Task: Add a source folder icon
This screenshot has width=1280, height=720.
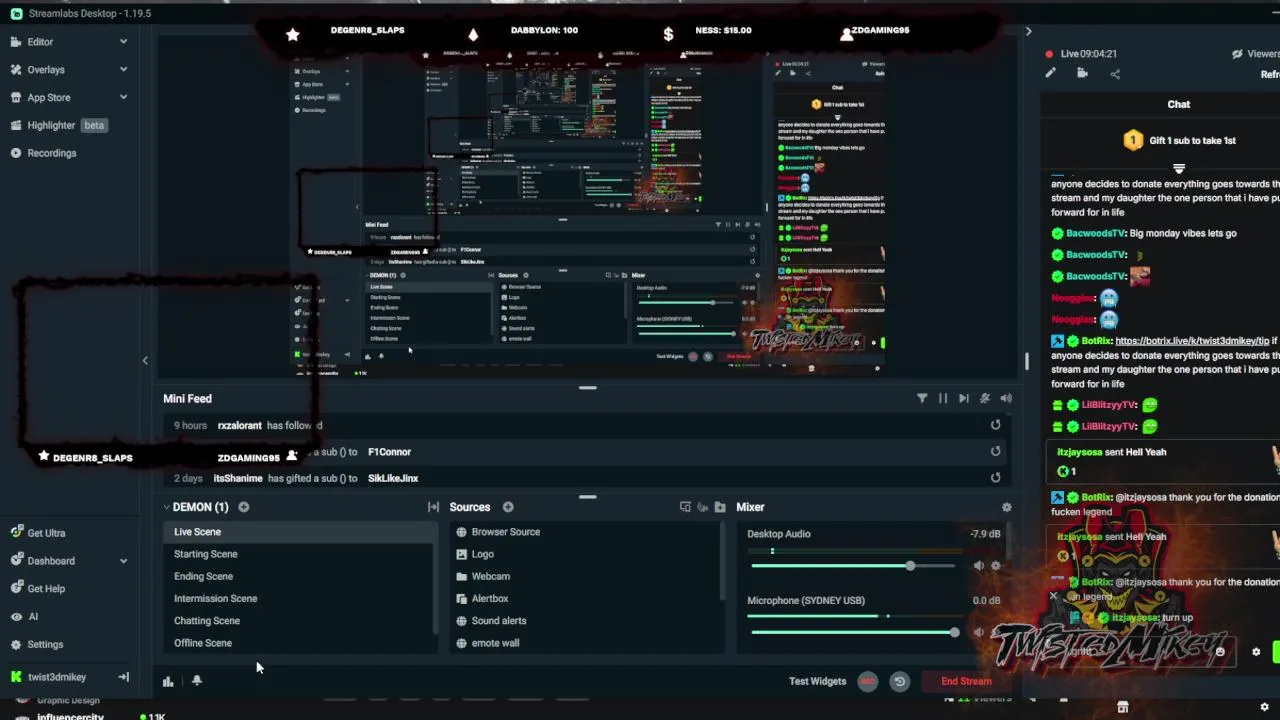Action: click(720, 507)
